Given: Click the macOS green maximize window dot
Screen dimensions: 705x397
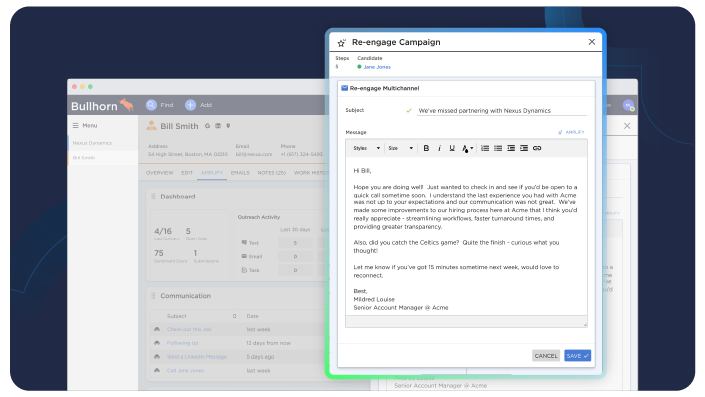Looking at the screenshot, I should coord(90,86).
